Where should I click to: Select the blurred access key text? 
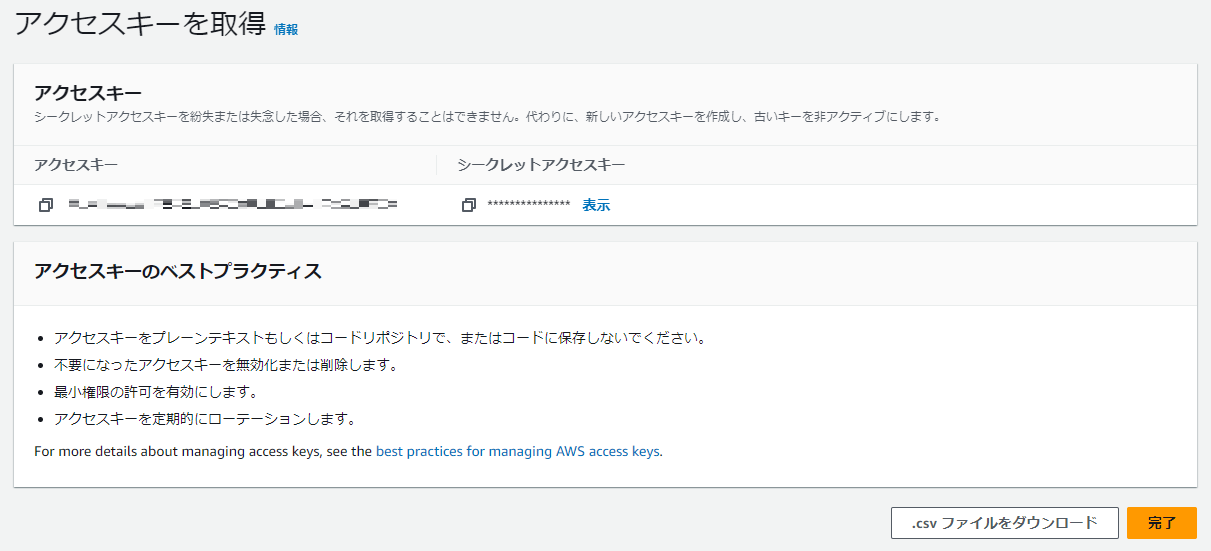pyautogui.click(x=233, y=205)
